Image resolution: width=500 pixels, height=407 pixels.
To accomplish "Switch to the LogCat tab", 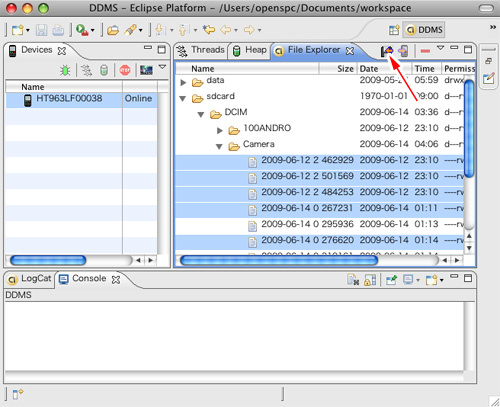I will coord(30,279).
